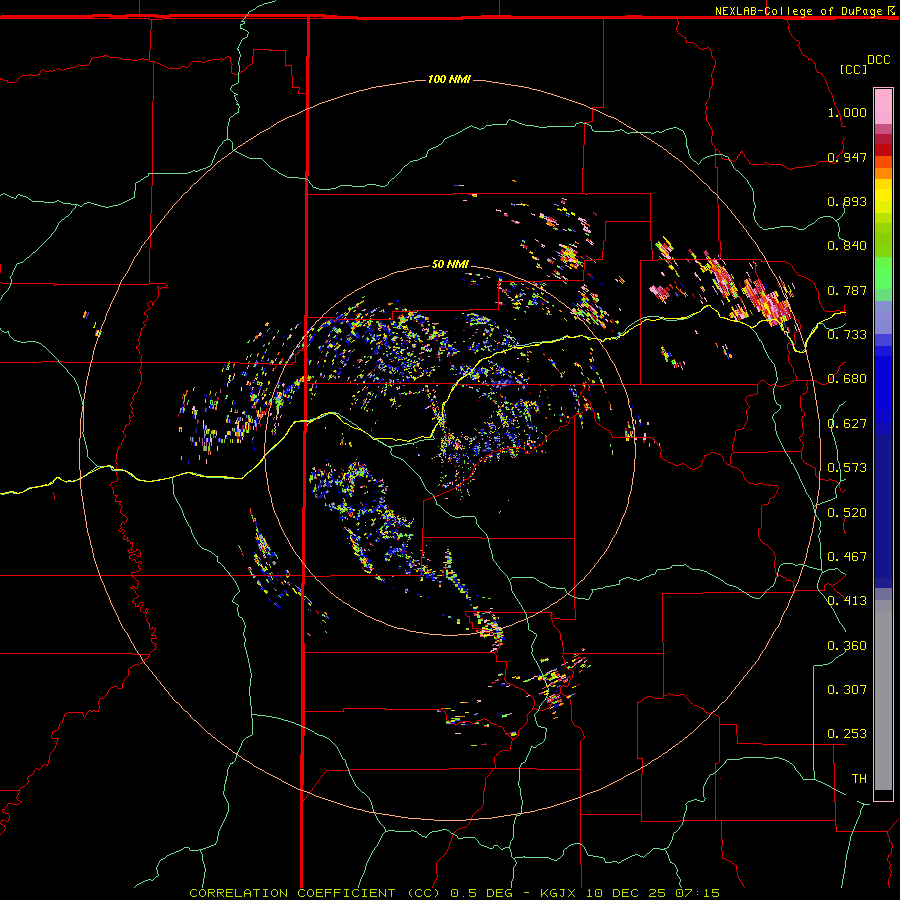The width and height of the screenshot is (900, 900).
Task: Click the KGJX radar site identifier
Action: (x=558, y=893)
